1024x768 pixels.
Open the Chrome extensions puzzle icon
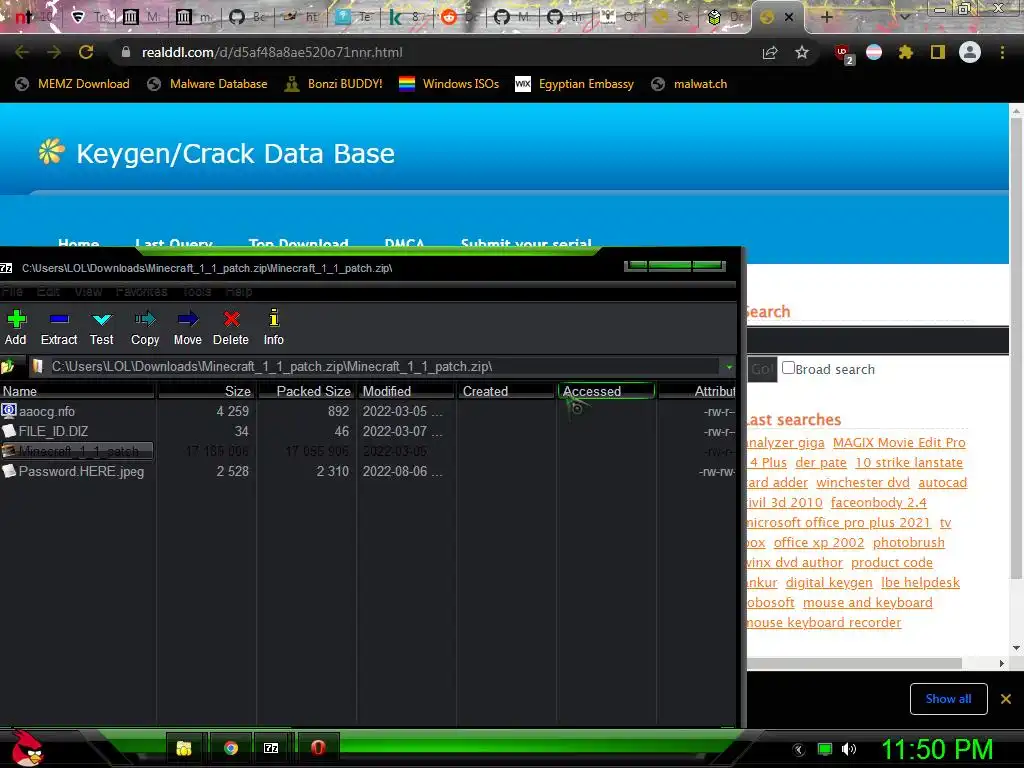coord(906,52)
